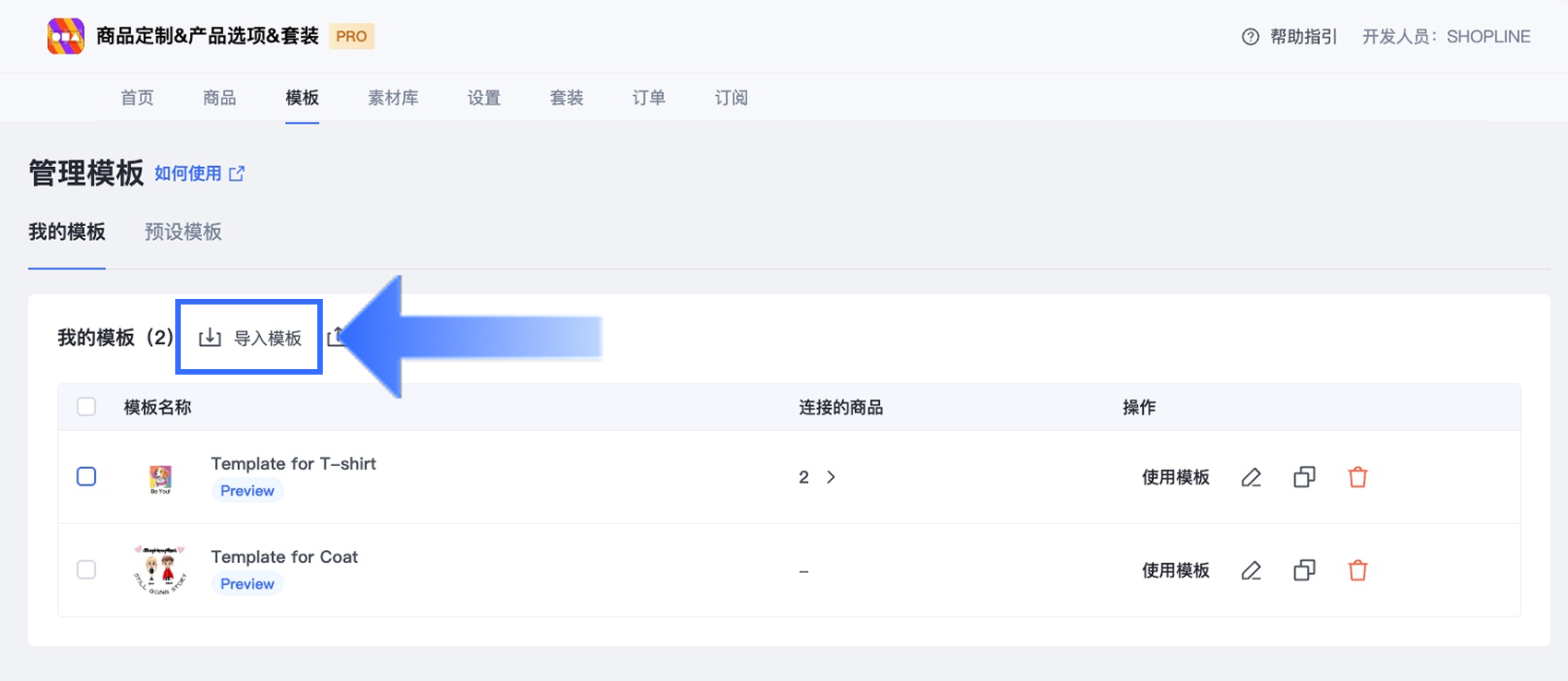Click Preview under Template for T-shirt
Viewport: 1568px width, 681px height.
click(x=247, y=491)
